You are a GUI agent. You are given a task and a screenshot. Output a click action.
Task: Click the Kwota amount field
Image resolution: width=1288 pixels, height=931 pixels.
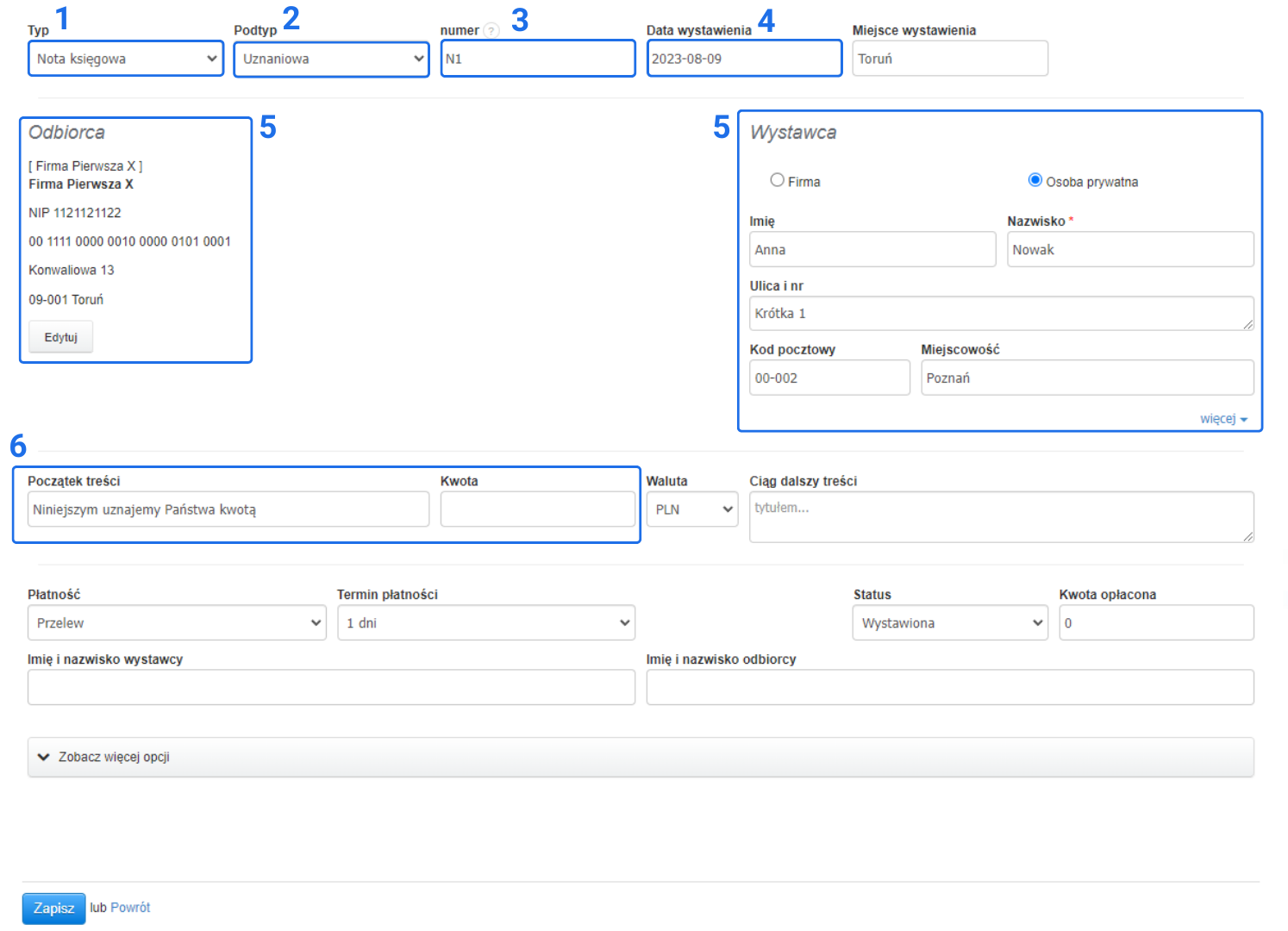pyautogui.click(x=538, y=509)
